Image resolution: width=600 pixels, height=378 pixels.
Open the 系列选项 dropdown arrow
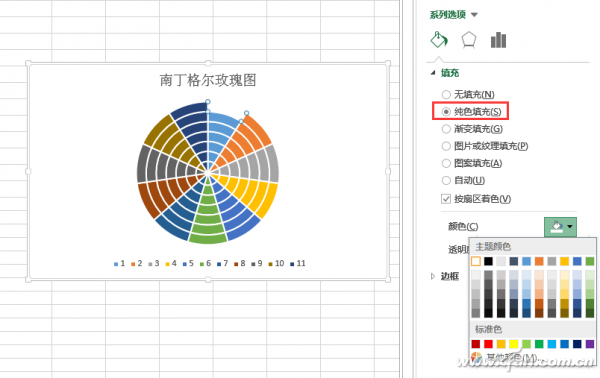474,15
